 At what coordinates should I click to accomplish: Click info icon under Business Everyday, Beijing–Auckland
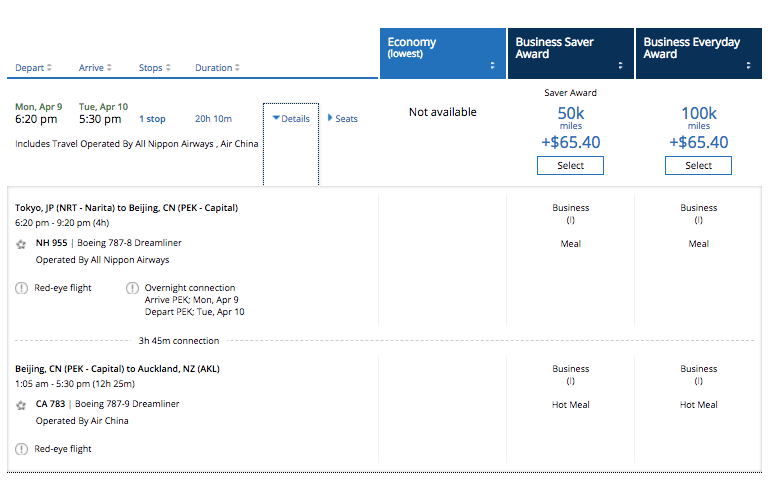[698, 381]
